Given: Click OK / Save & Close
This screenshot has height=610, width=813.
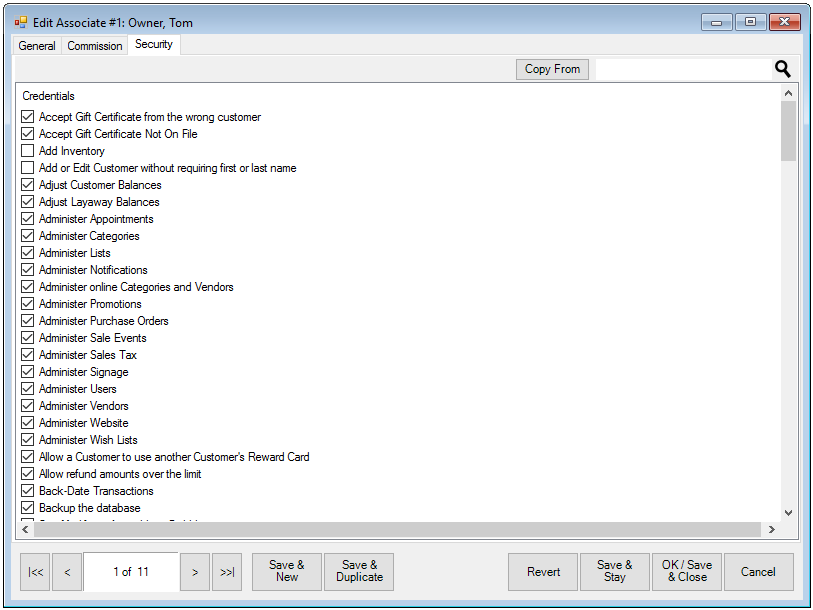Looking at the screenshot, I should point(687,572).
